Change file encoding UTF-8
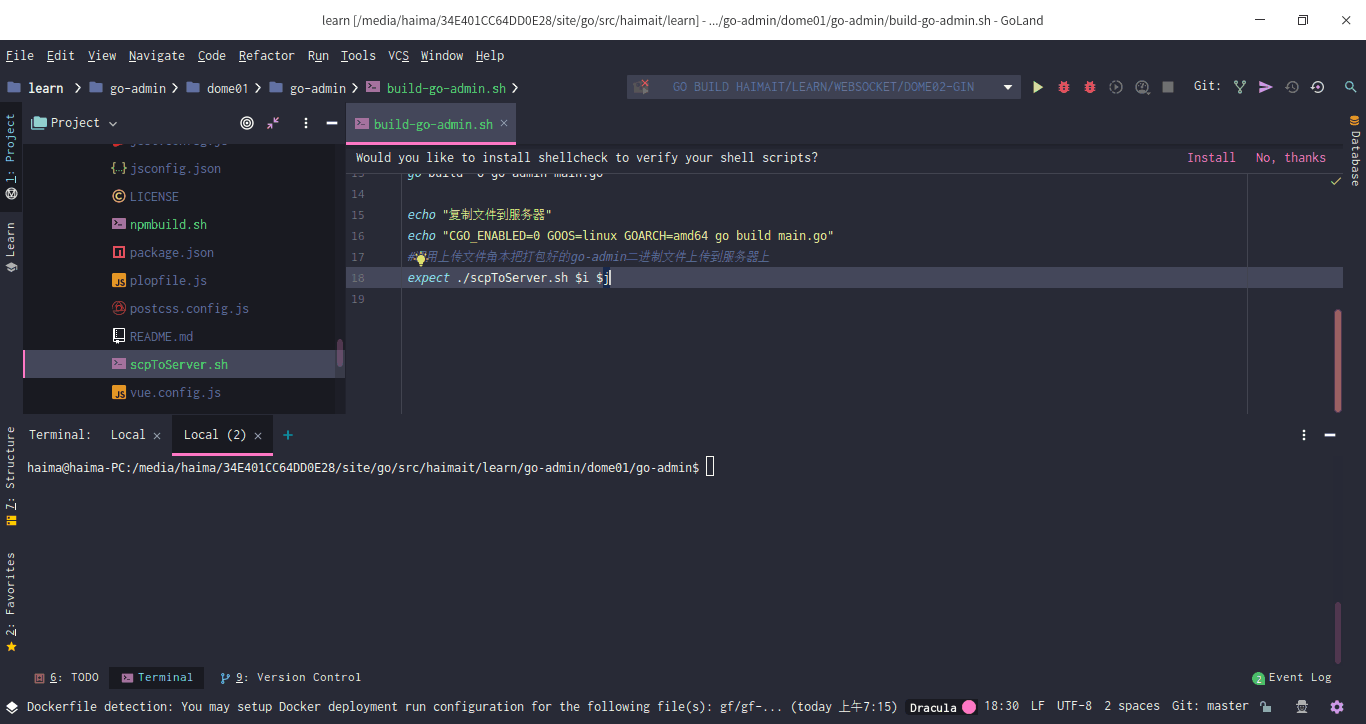1366x724 pixels. (1074, 706)
